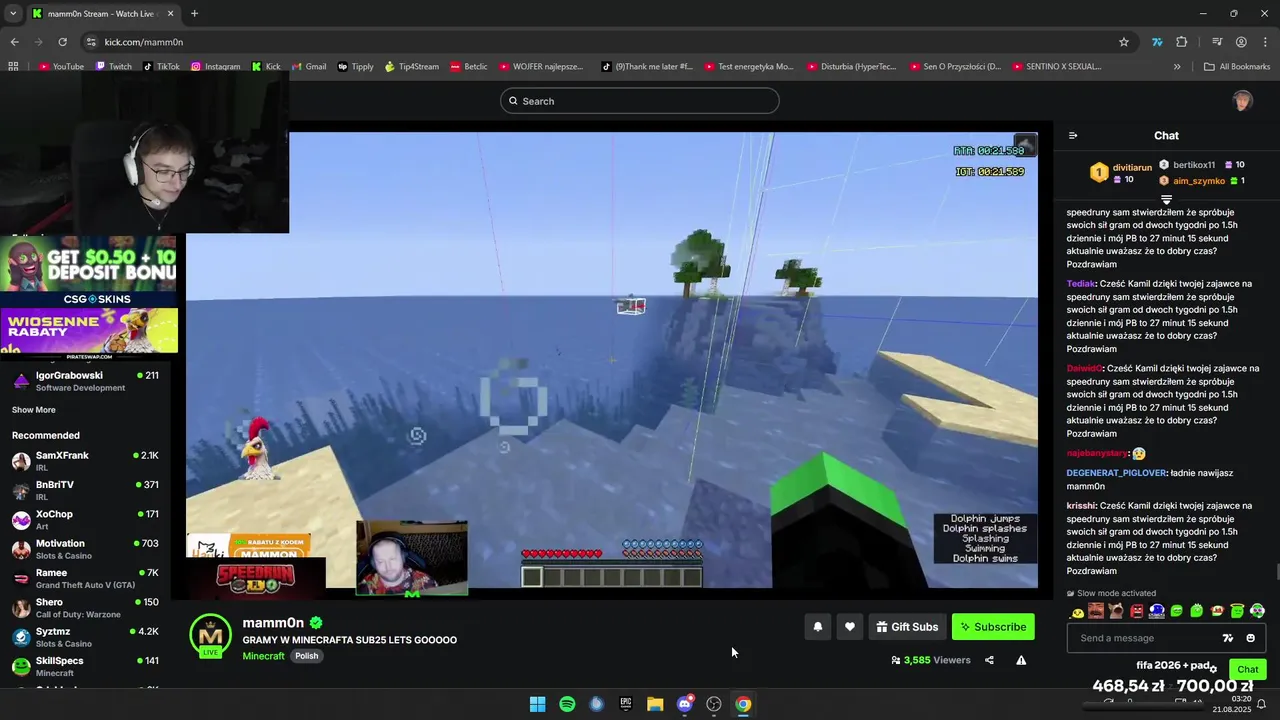Reload the page in Chrome
1280x720 pixels.
[x=62, y=42]
